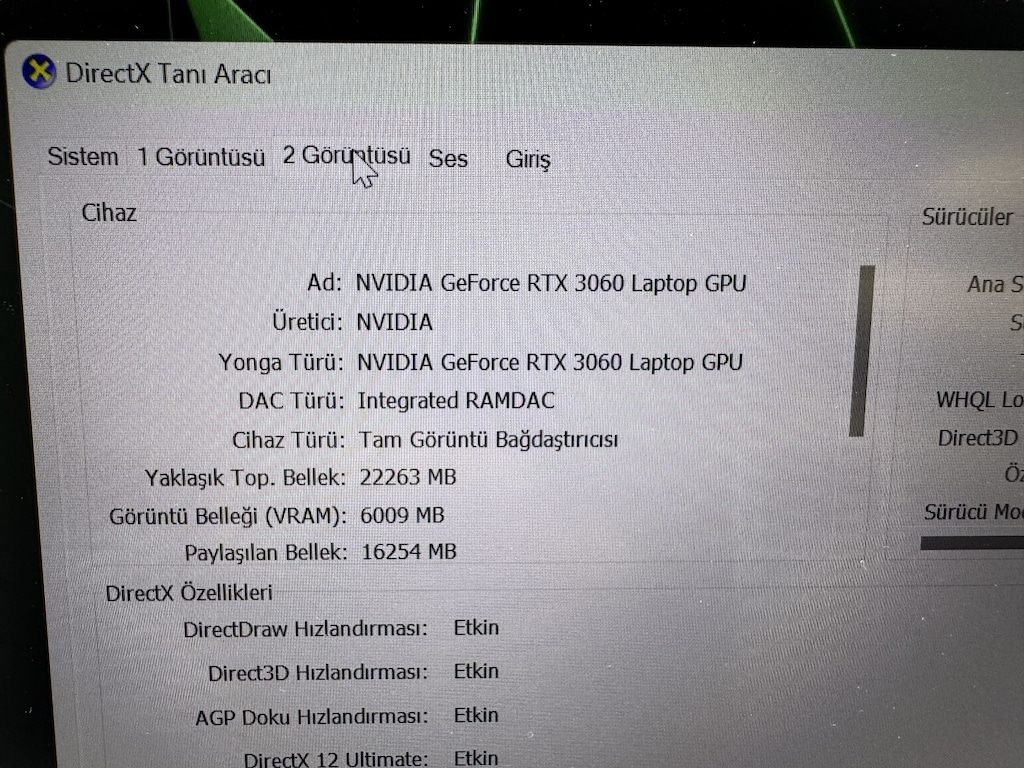
Task: Click the Sürücüler group heading
Action: coord(967,217)
